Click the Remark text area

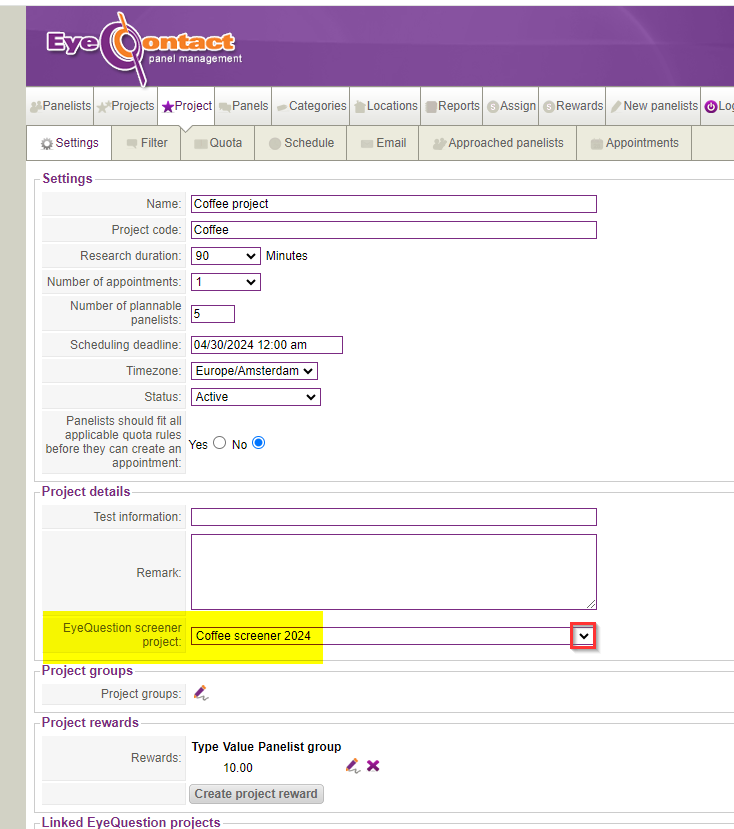[393, 572]
